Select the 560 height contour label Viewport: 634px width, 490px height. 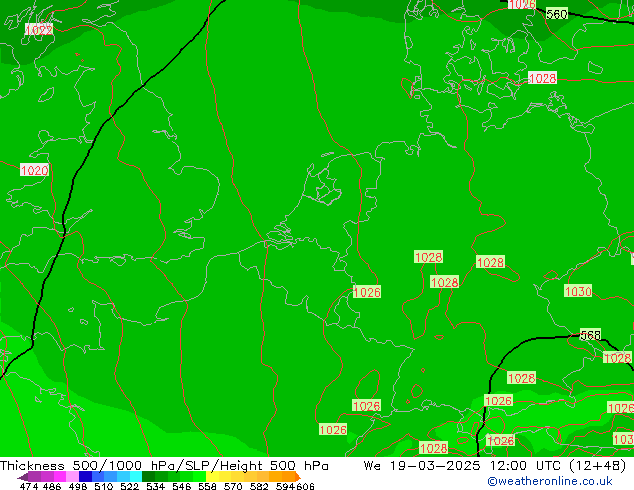click(x=557, y=14)
